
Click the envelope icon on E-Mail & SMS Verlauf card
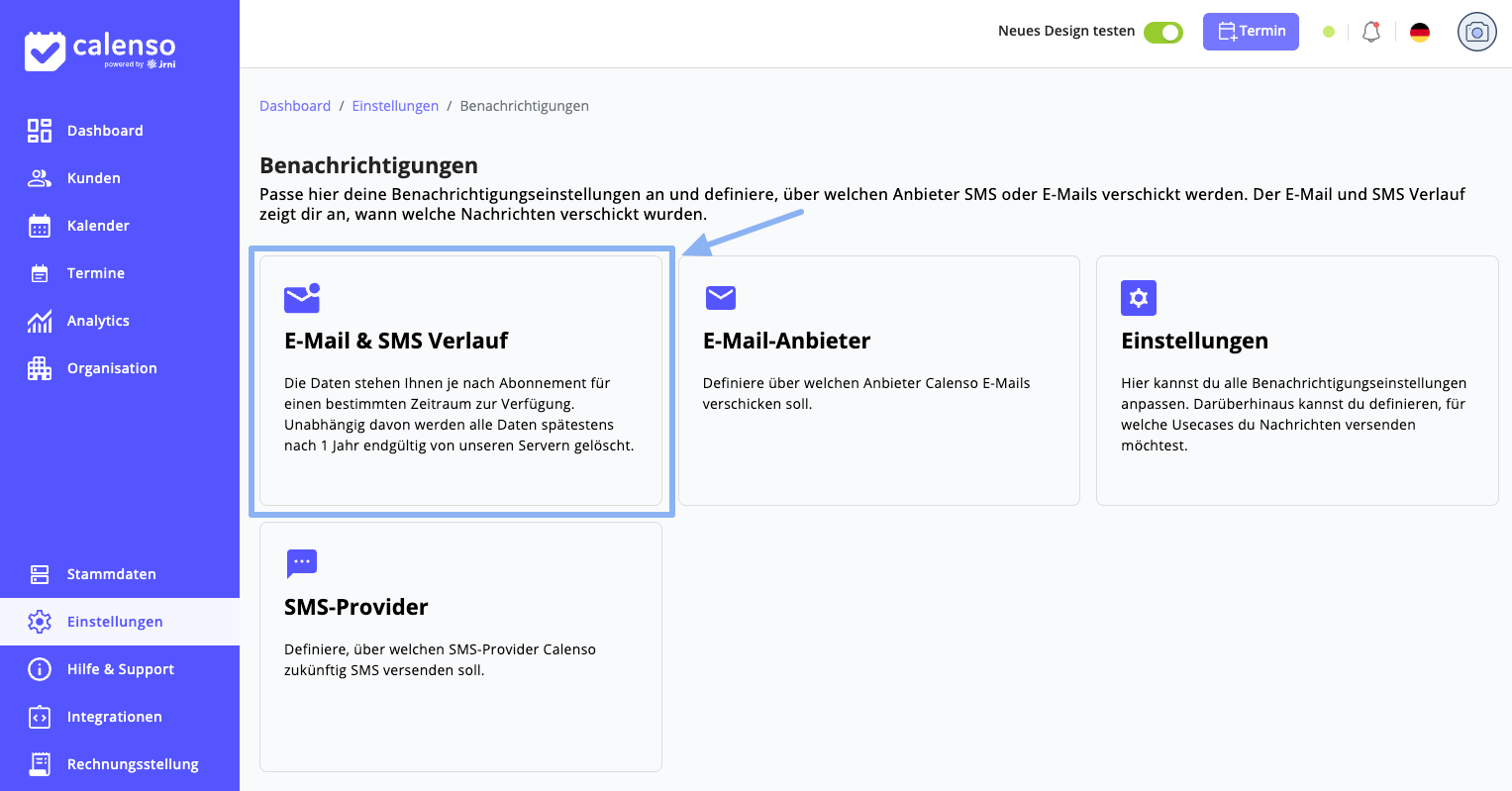[302, 298]
